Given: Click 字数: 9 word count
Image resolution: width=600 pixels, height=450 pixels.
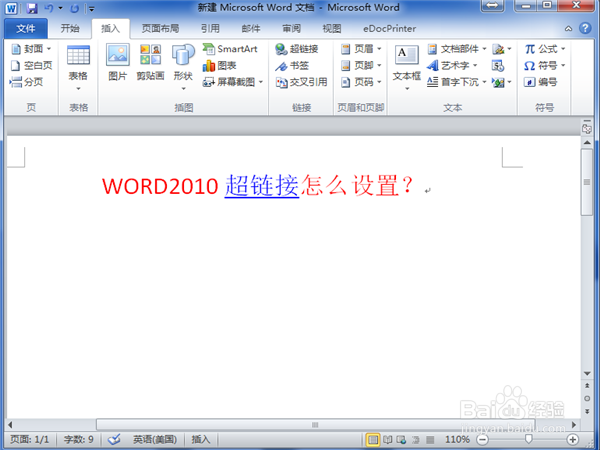Looking at the screenshot, I should click(78, 439).
